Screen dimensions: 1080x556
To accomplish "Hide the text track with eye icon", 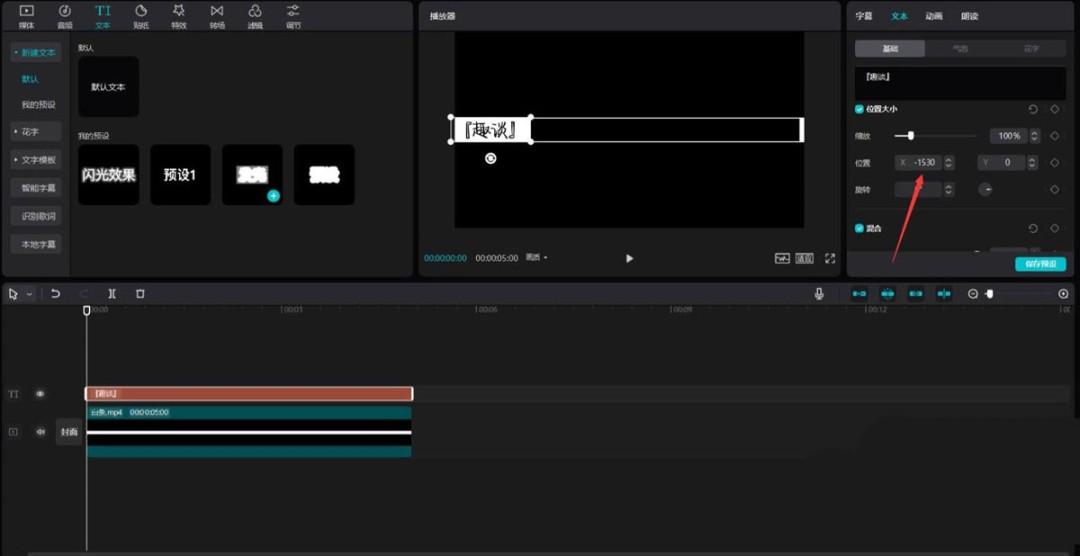I will click(40, 394).
